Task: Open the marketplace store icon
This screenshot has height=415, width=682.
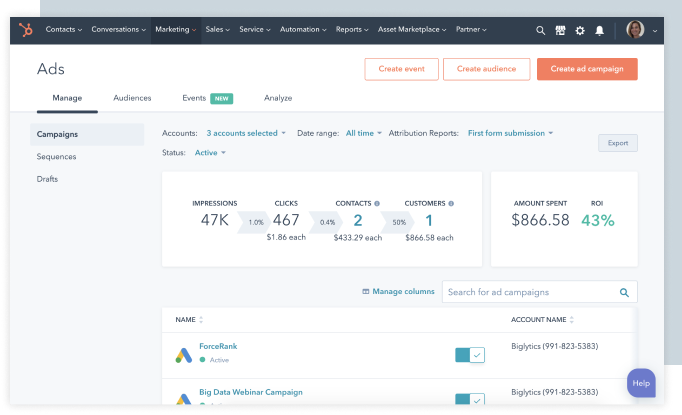Action: (x=560, y=30)
